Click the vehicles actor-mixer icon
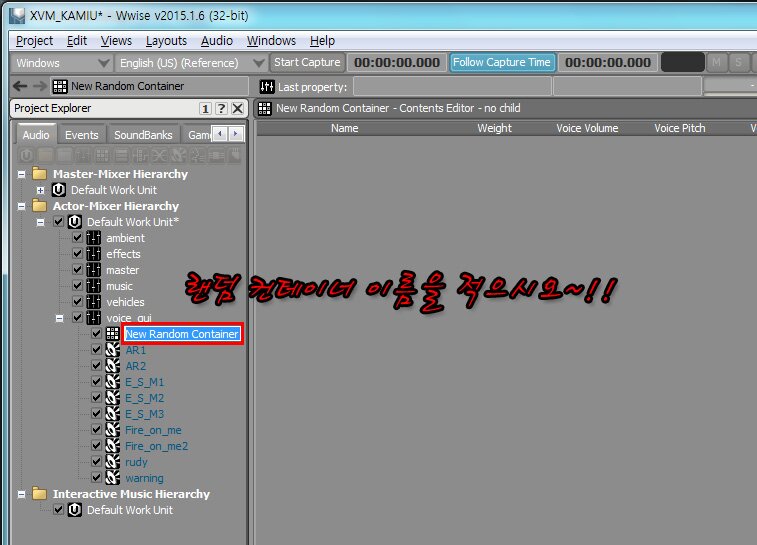 click(94, 302)
